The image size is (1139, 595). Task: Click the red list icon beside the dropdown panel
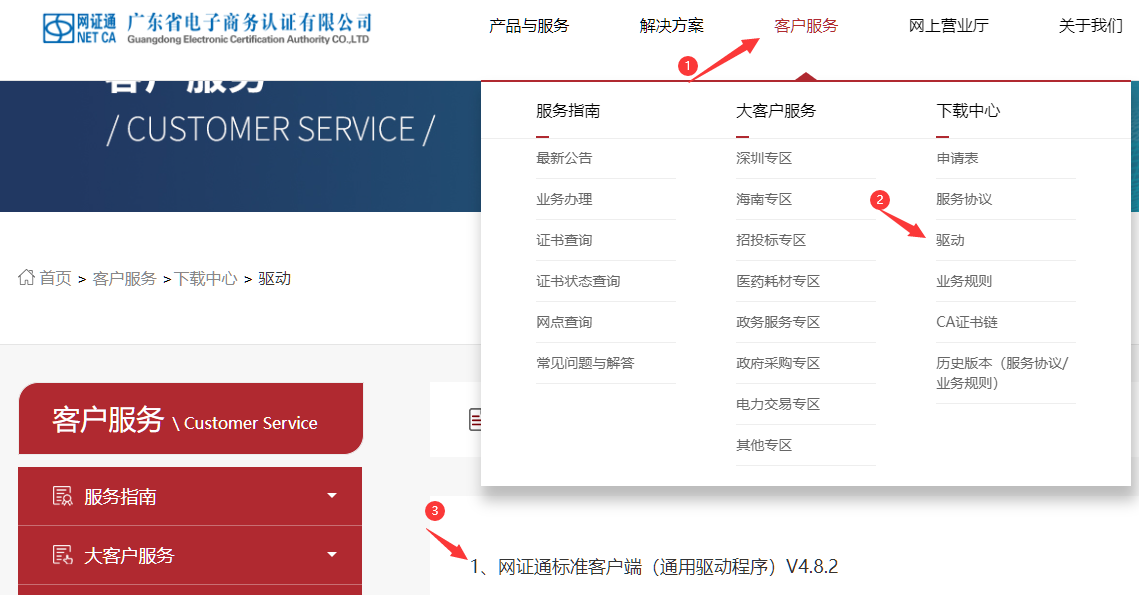point(475,420)
